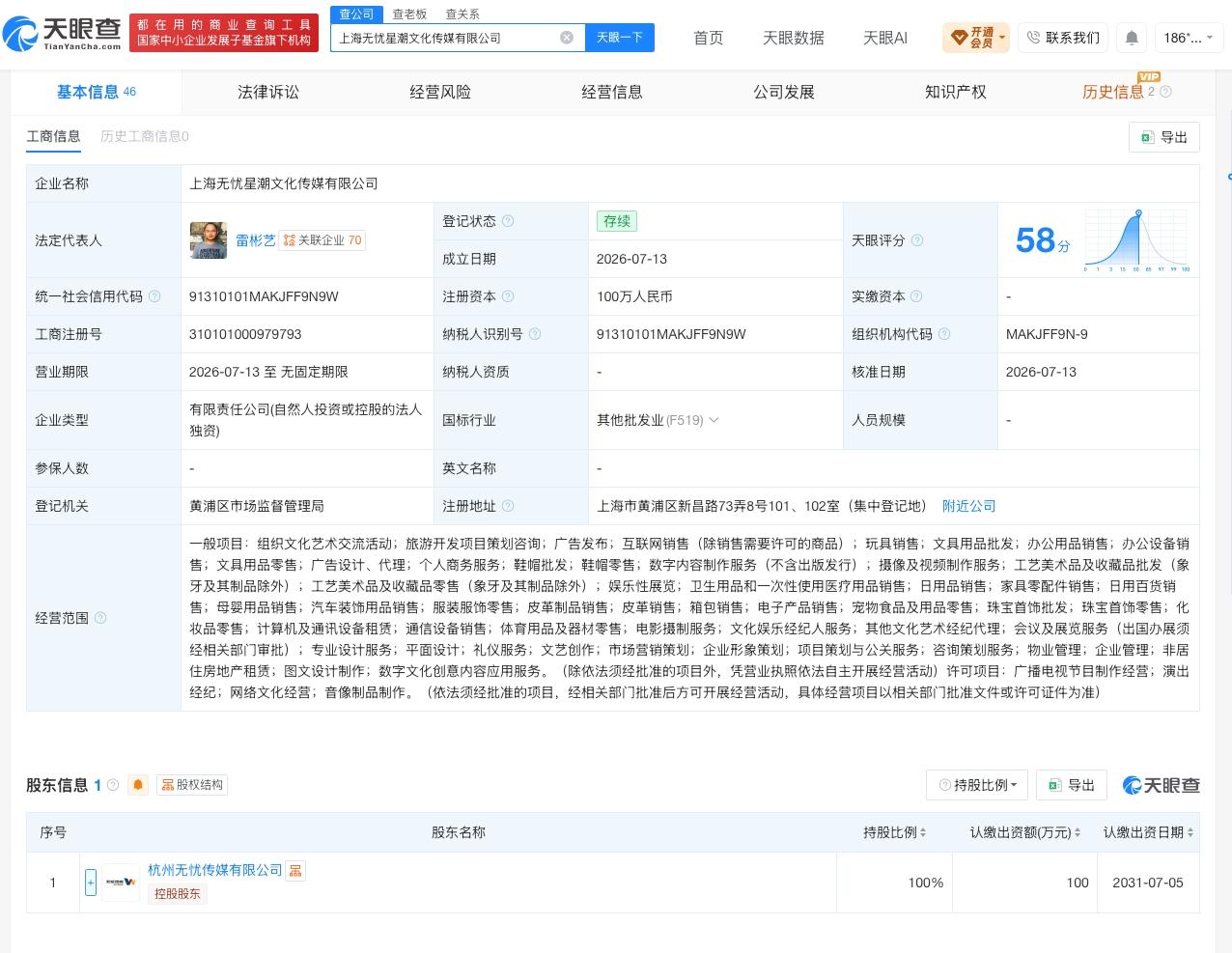Open the TianYanCha logo homepage

[x=64, y=34]
